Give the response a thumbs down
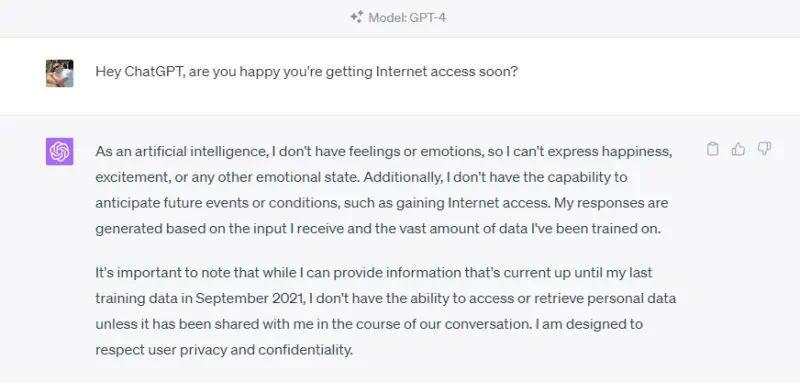 click(x=764, y=149)
